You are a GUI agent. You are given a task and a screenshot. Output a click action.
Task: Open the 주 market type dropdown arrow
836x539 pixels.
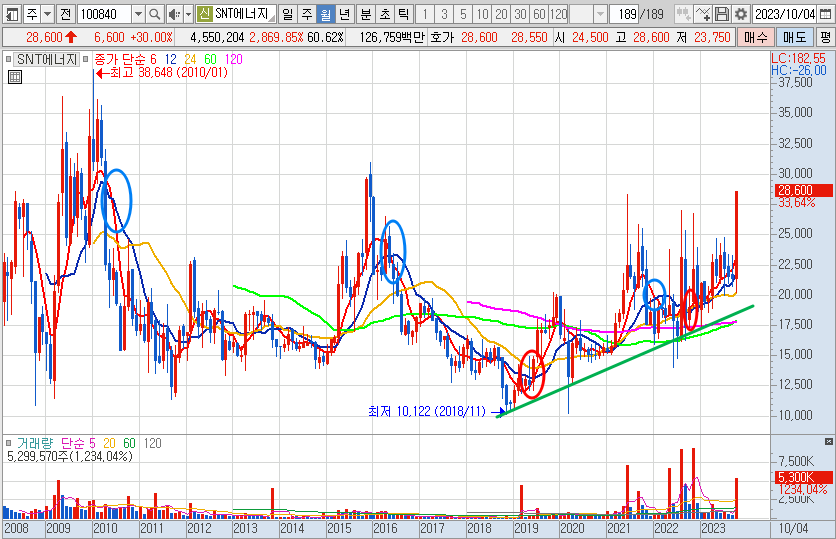pyautogui.click(x=47, y=14)
